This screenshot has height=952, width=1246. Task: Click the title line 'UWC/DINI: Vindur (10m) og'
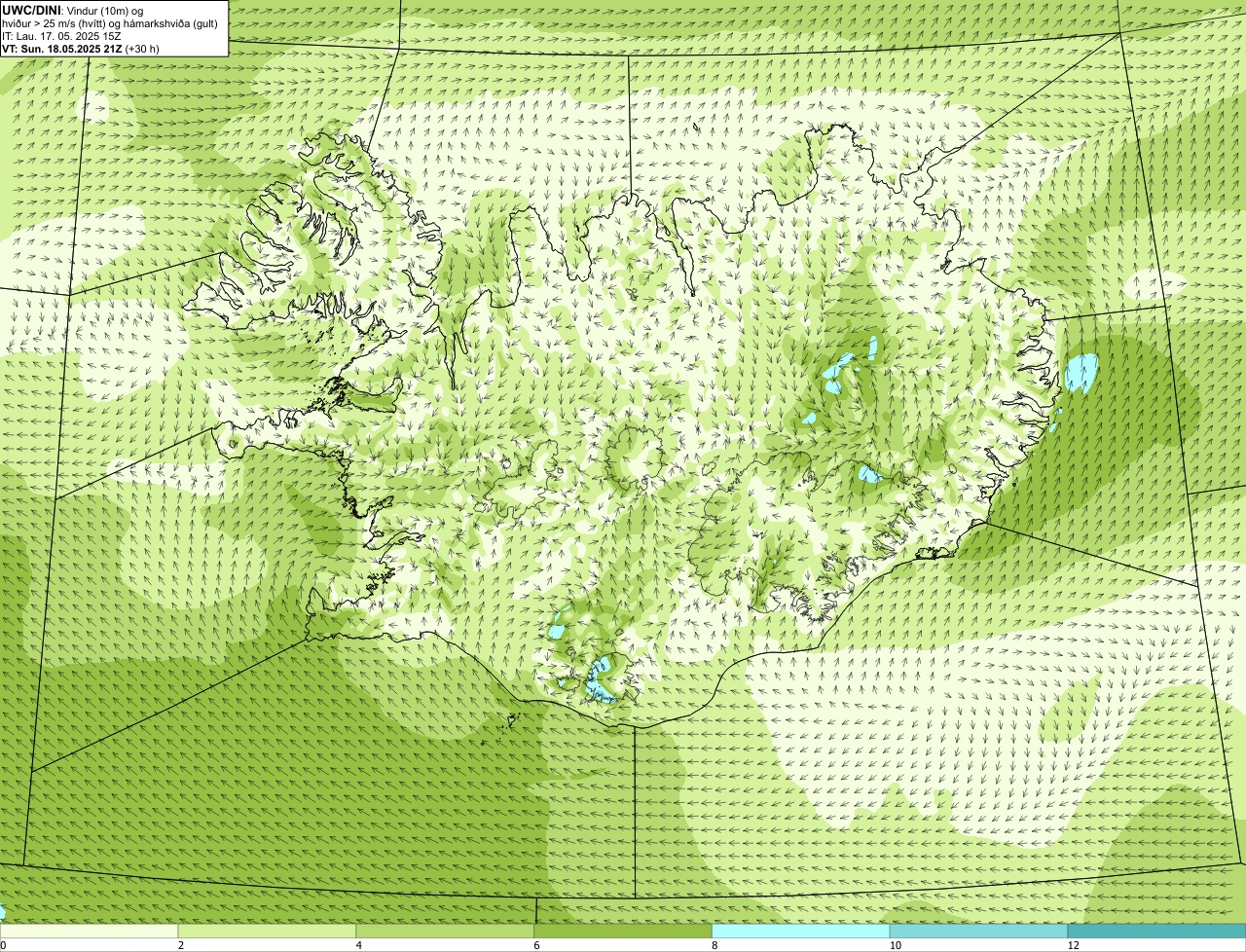73,10
